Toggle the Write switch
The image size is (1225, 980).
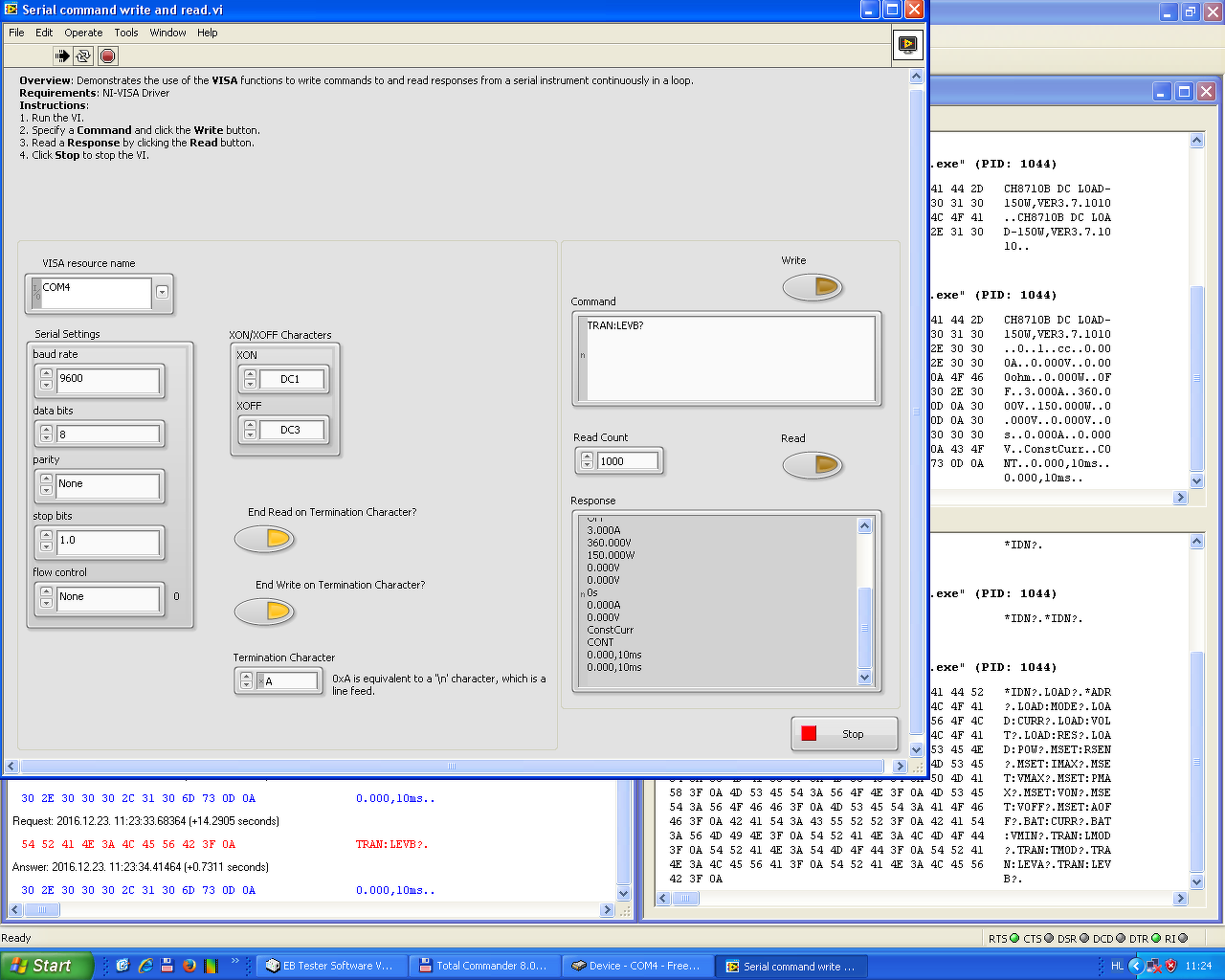pyautogui.click(x=812, y=286)
